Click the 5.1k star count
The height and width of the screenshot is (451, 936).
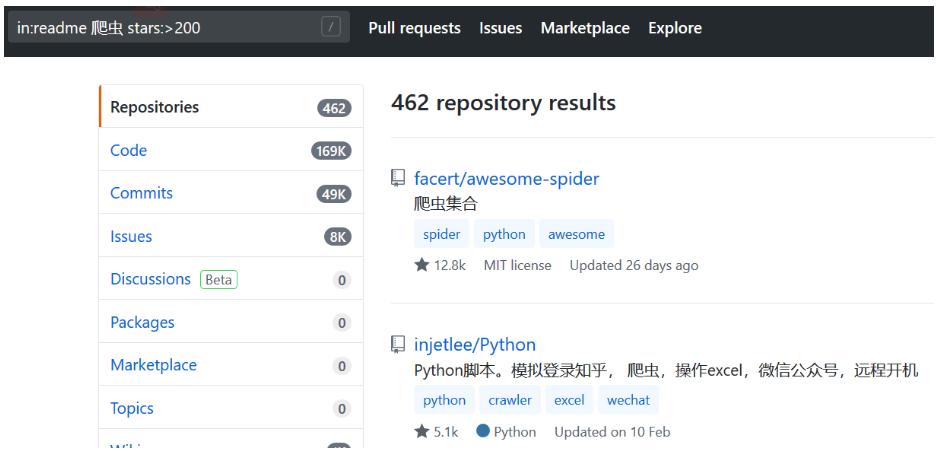click(x=446, y=431)
